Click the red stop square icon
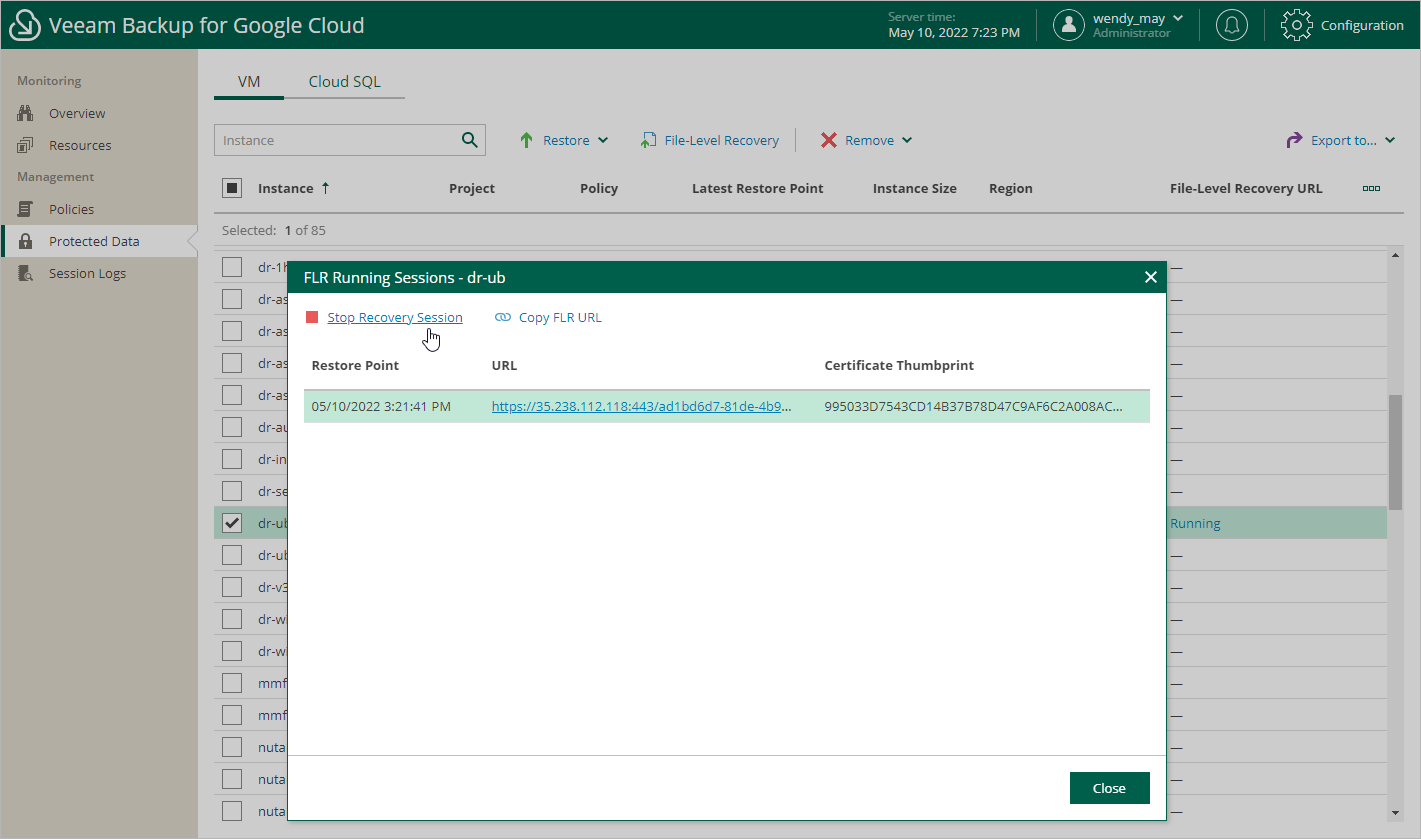This screenshot has width=1421, height=839. click(x=312, y=317)
